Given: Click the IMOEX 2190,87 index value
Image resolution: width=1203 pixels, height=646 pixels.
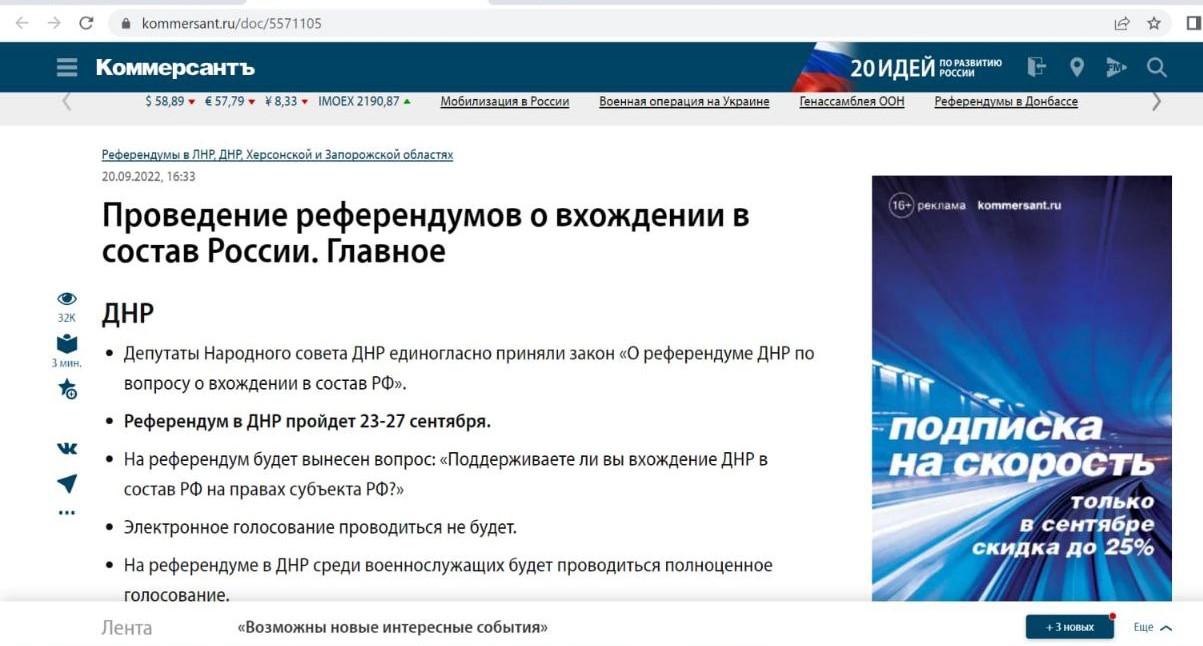Looking at the screenshot, I should point(364,101).
